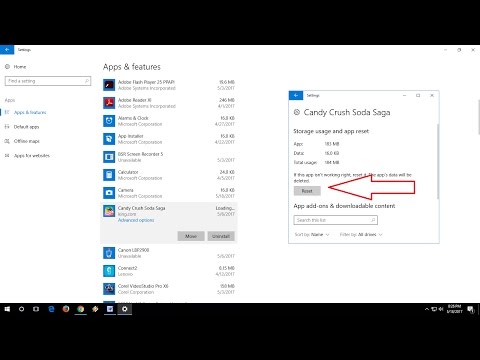This screenshot has height=360, width=480.
Task: Select the Calculator entry text
Action: point(128,172)
